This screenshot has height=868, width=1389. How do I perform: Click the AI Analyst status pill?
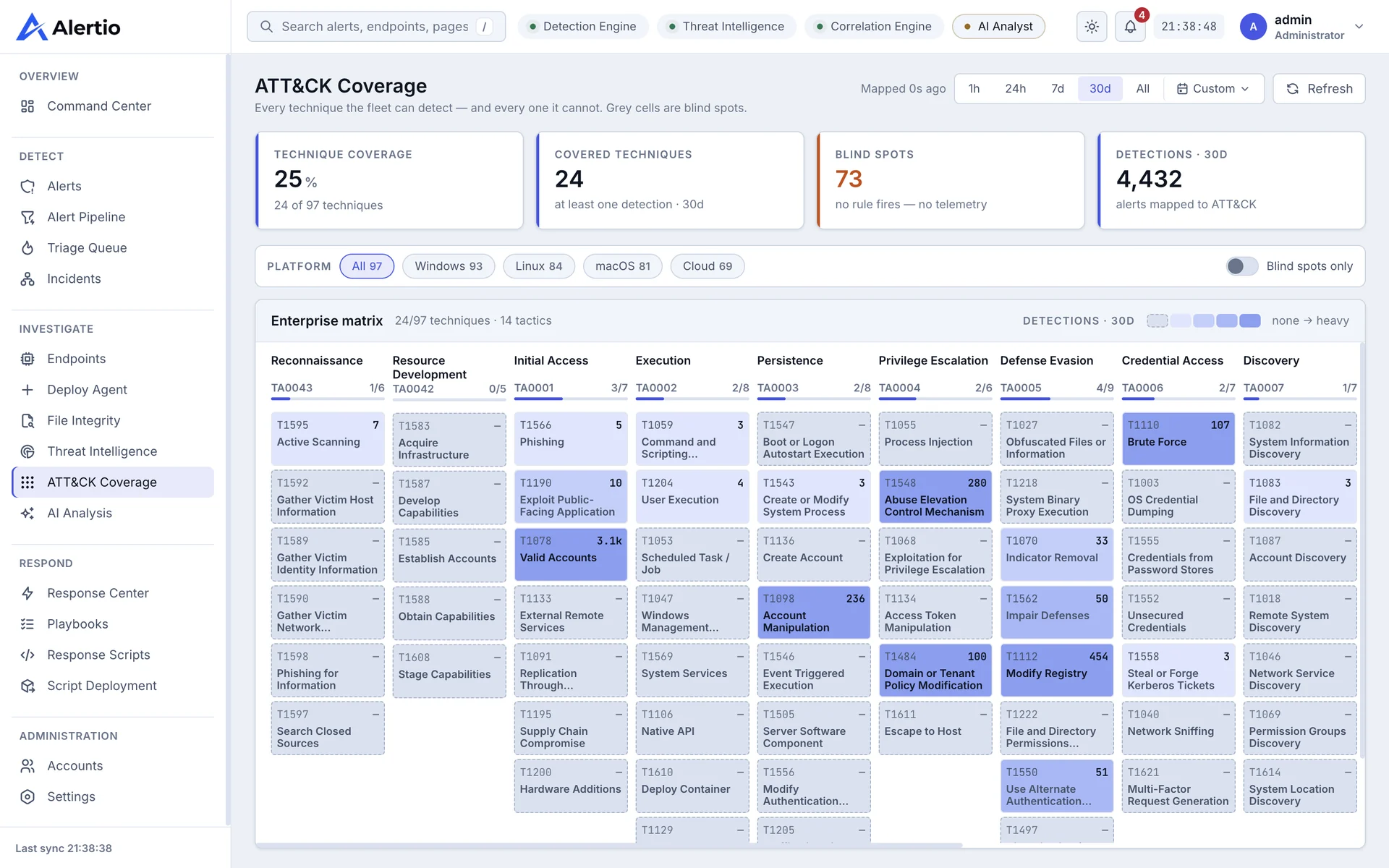click(998, 27)
